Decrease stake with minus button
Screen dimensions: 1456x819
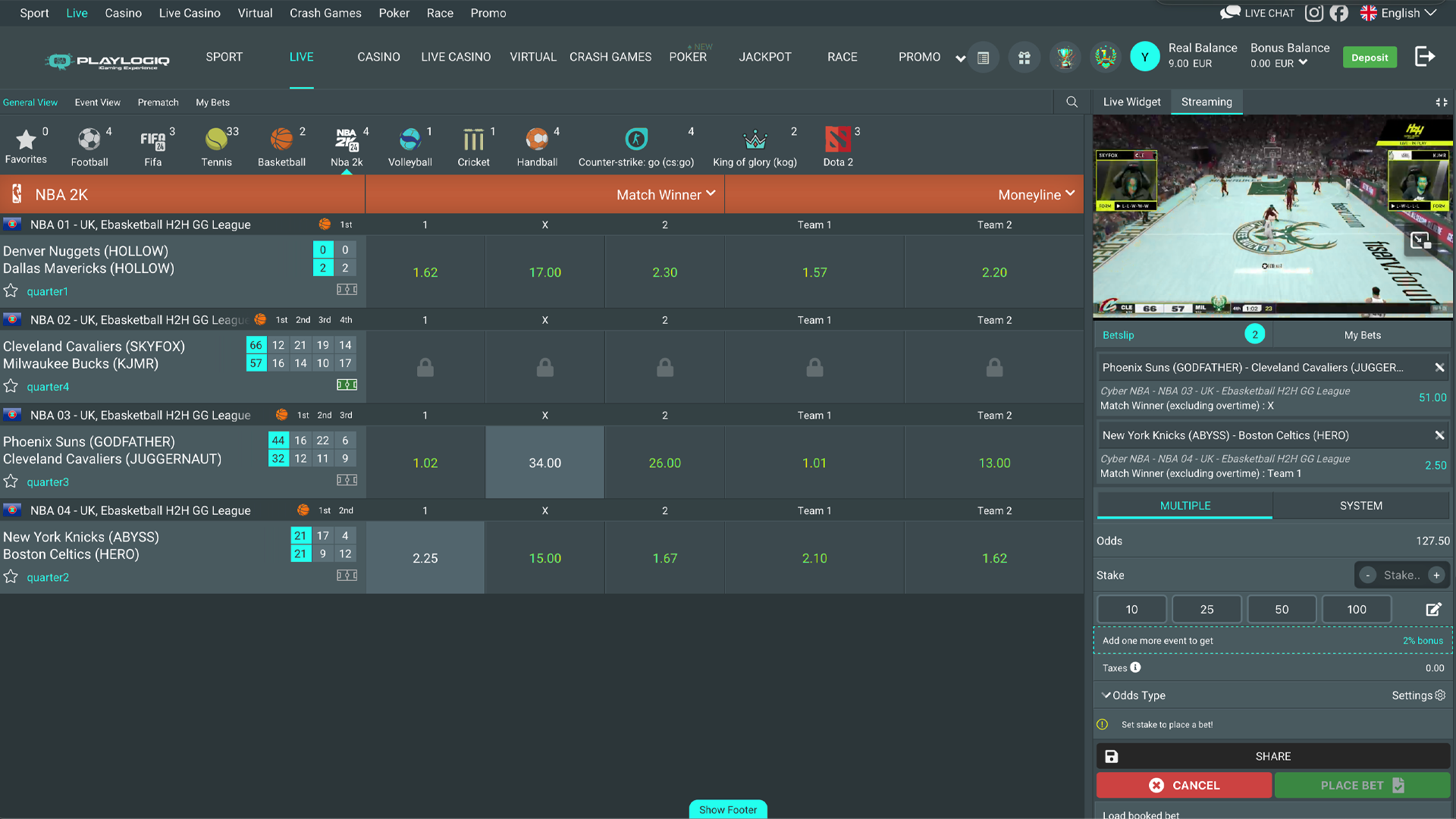[1368, 576]
